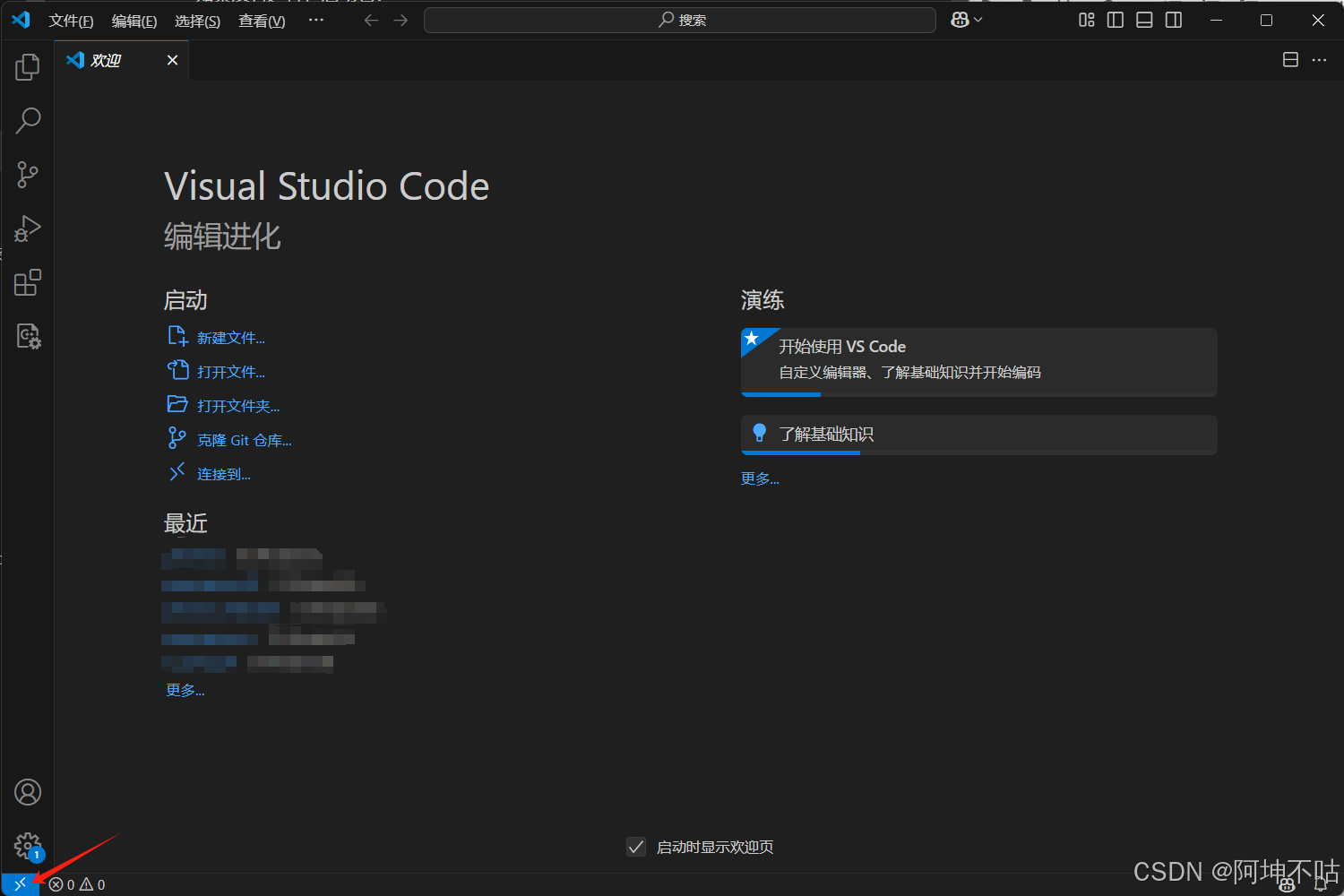Split the editor to the right
The width and height of the screenshot is (1344, 896).
[1290, 60]
